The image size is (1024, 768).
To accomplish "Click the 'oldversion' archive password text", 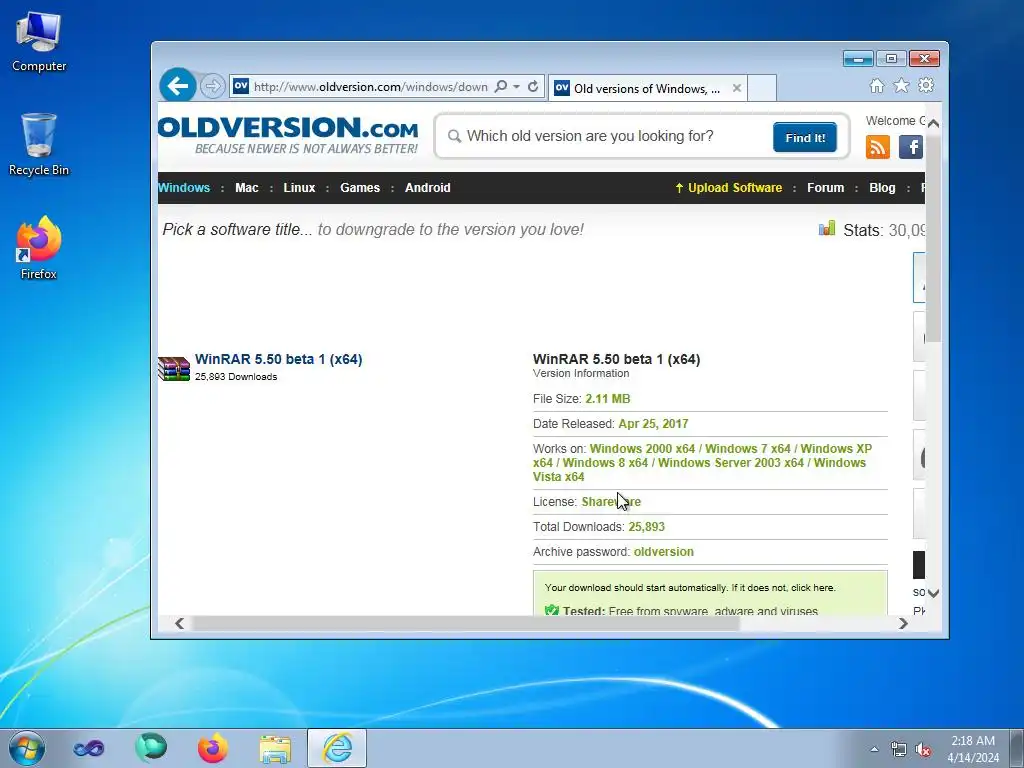I will (x=664, y=552).
